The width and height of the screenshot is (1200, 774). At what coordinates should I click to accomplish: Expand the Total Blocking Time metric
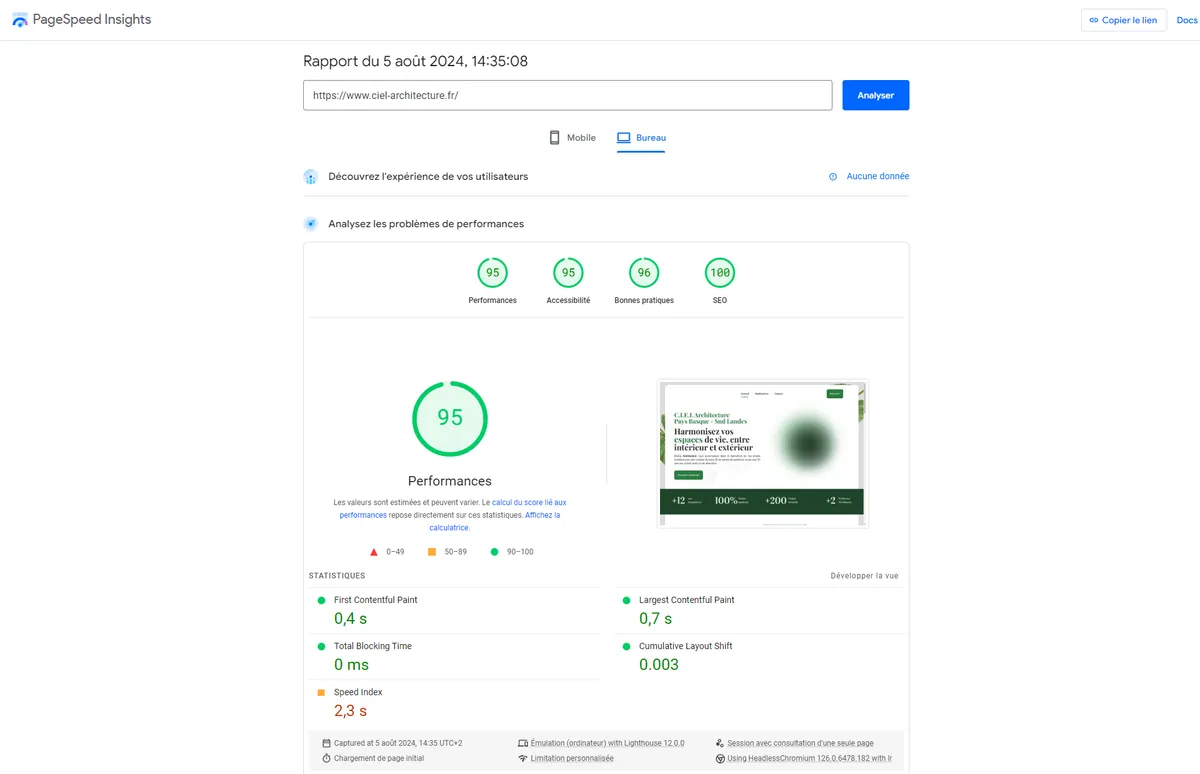[x=454, y=657]
